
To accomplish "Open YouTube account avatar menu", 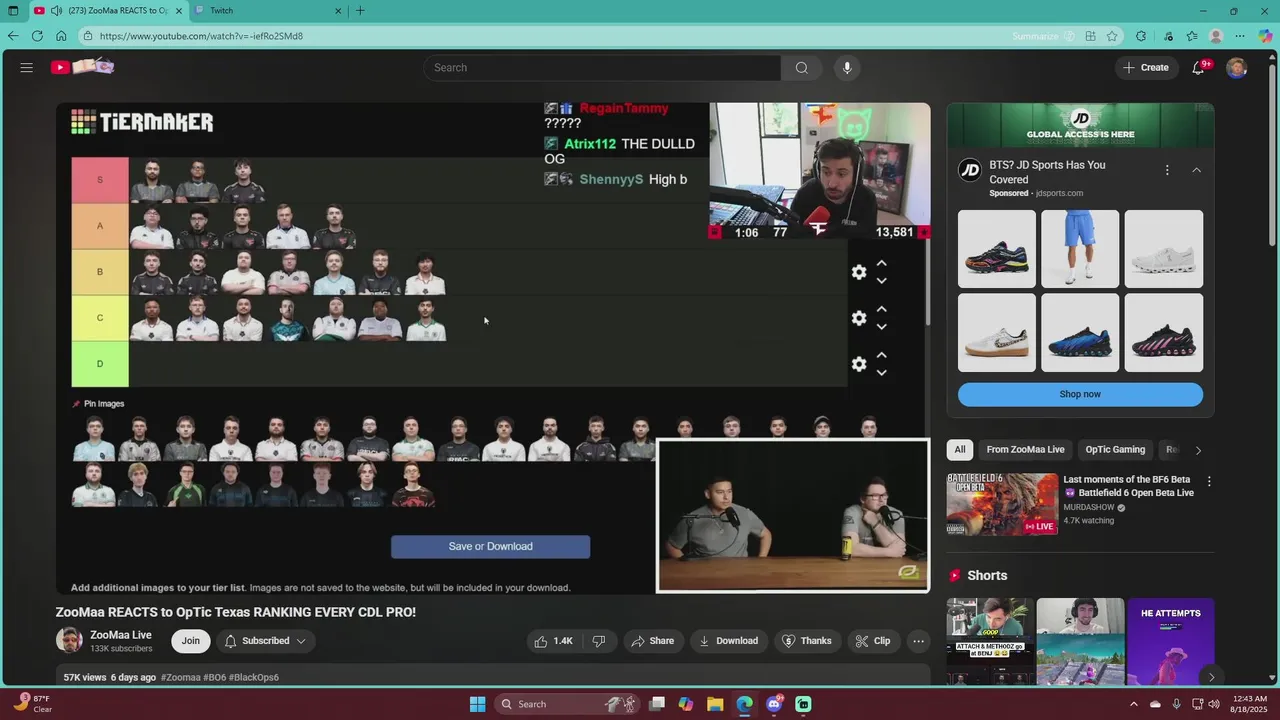I will pos(1237,67).
